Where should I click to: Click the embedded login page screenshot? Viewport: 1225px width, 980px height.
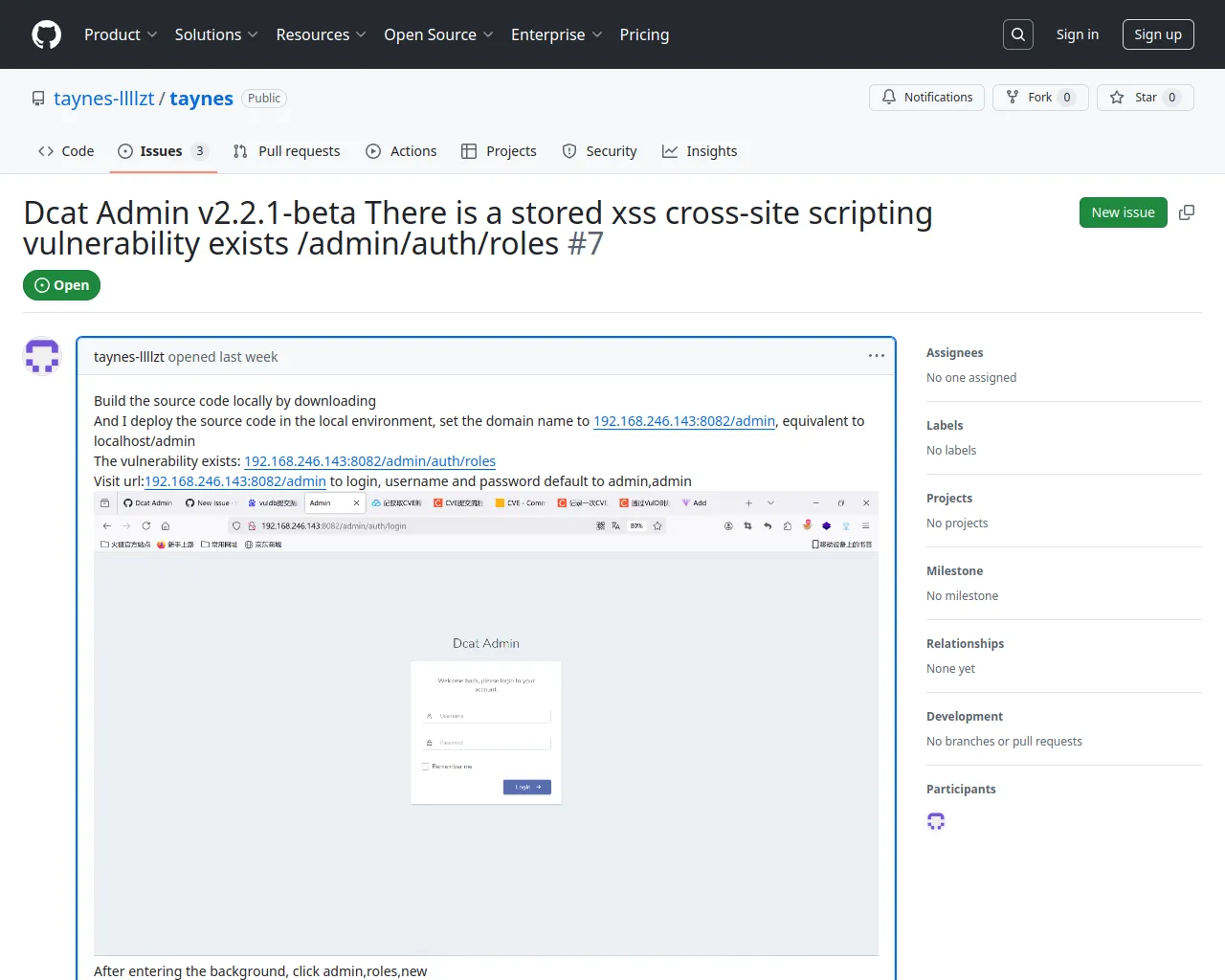pos(486,724)
